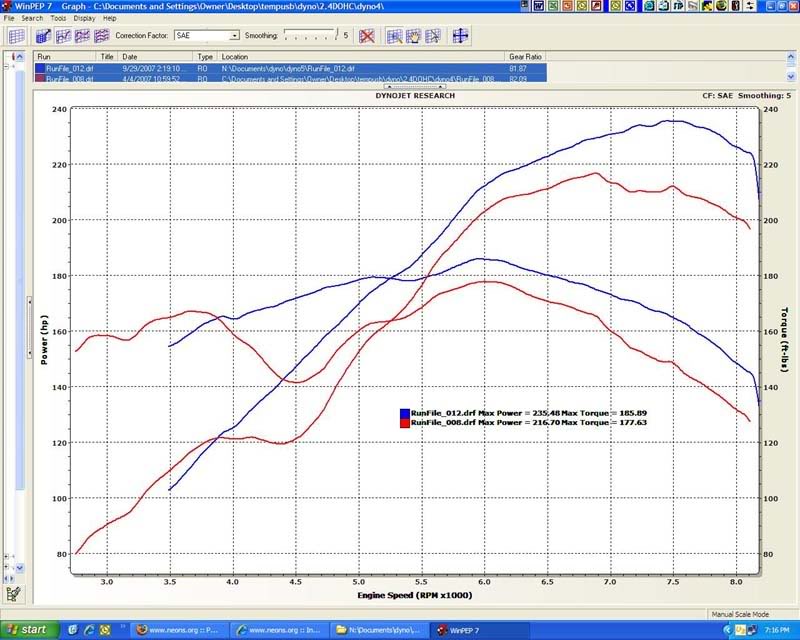
Task: Show desktop via quick launch icon
Action: coord(72,630)
